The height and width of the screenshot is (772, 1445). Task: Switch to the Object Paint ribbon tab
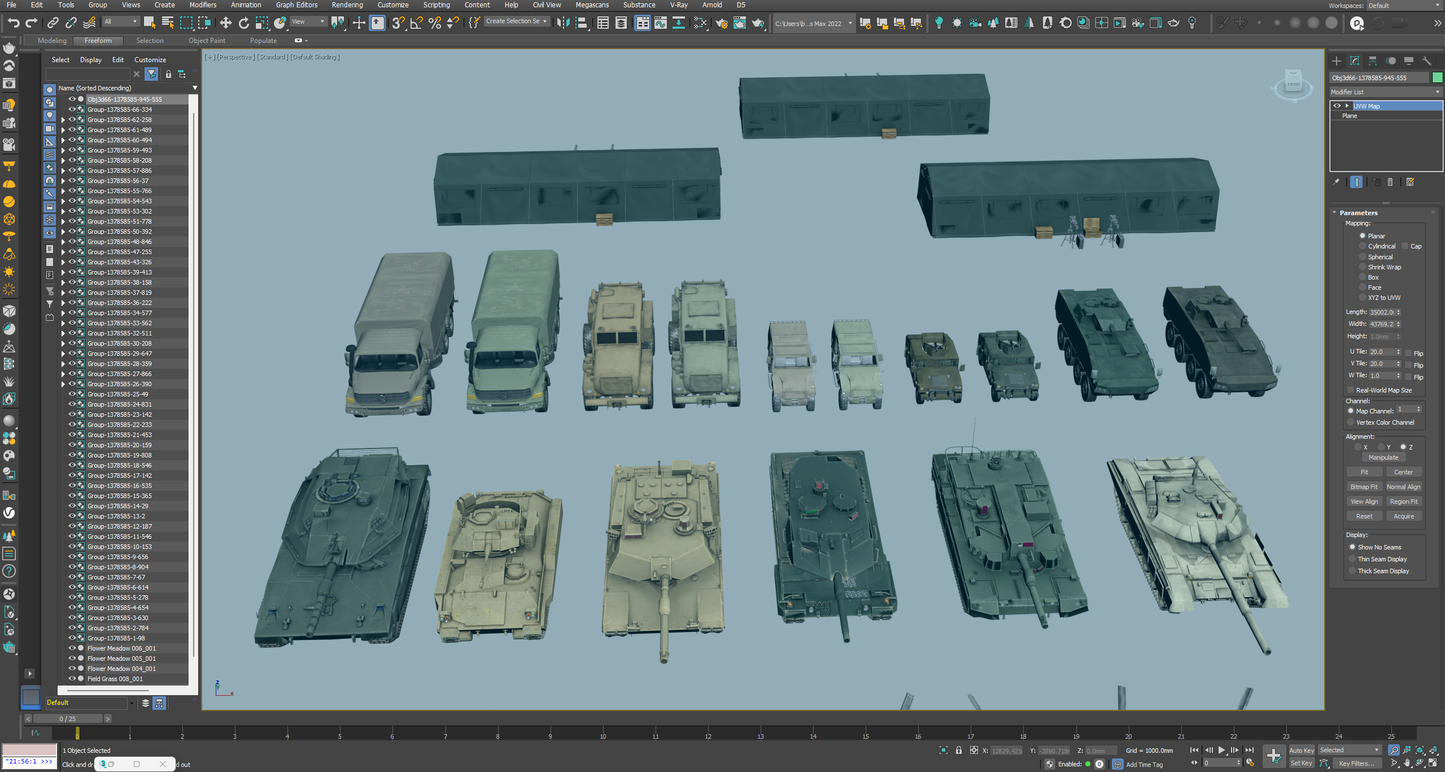coord(207,41)
